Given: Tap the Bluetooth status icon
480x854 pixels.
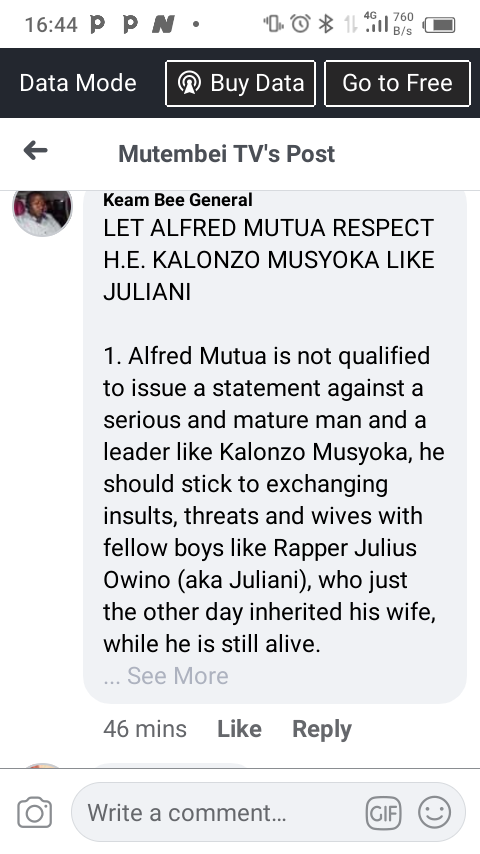Looking at the screenshot, I should tap(326, 24).
